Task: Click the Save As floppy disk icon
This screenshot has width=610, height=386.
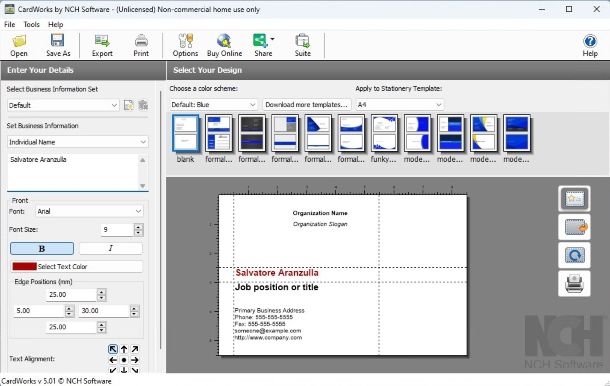Action: 58,40
